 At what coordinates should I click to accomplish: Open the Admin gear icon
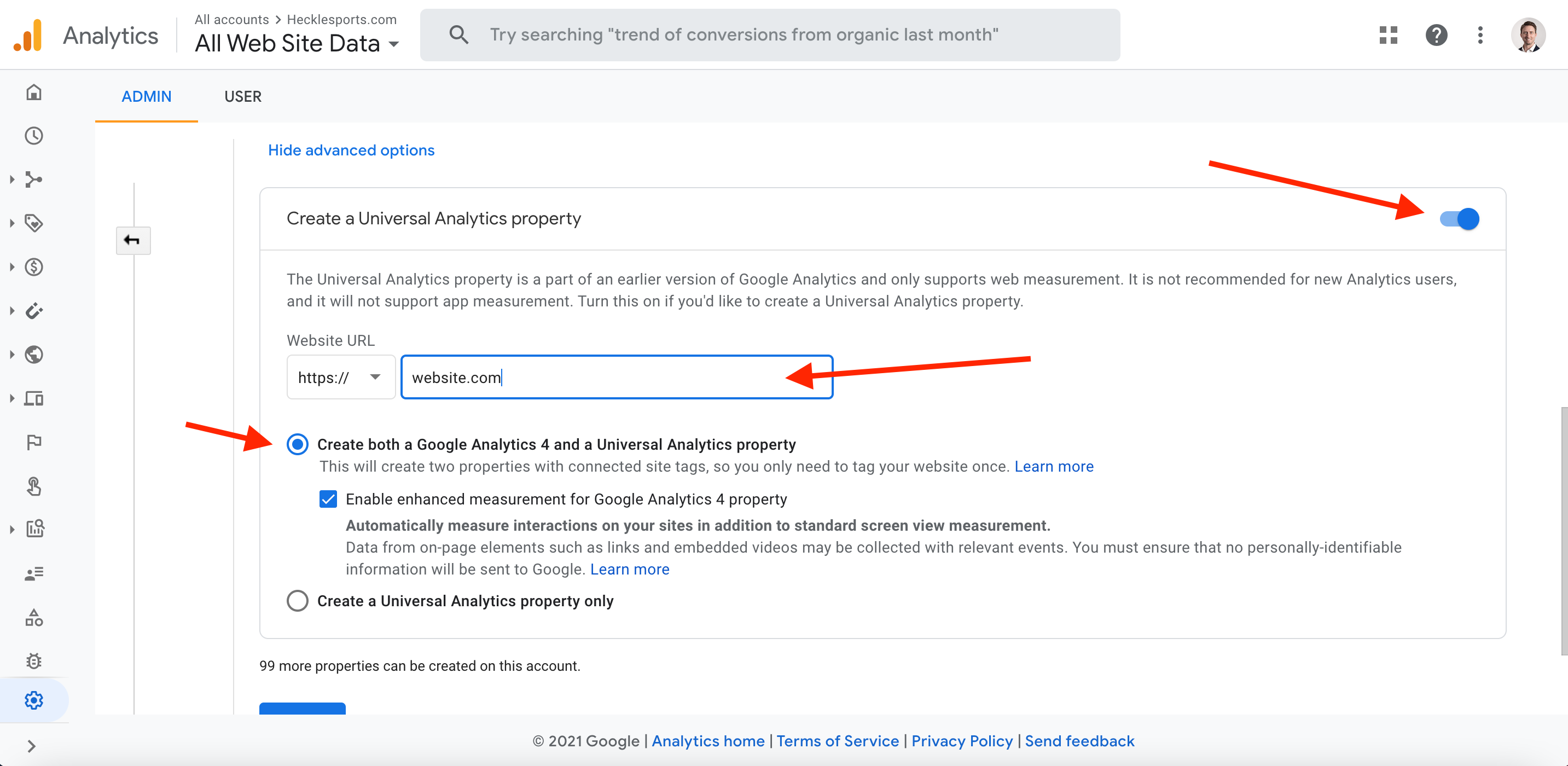pyautogui.click(x=34, y=700)
